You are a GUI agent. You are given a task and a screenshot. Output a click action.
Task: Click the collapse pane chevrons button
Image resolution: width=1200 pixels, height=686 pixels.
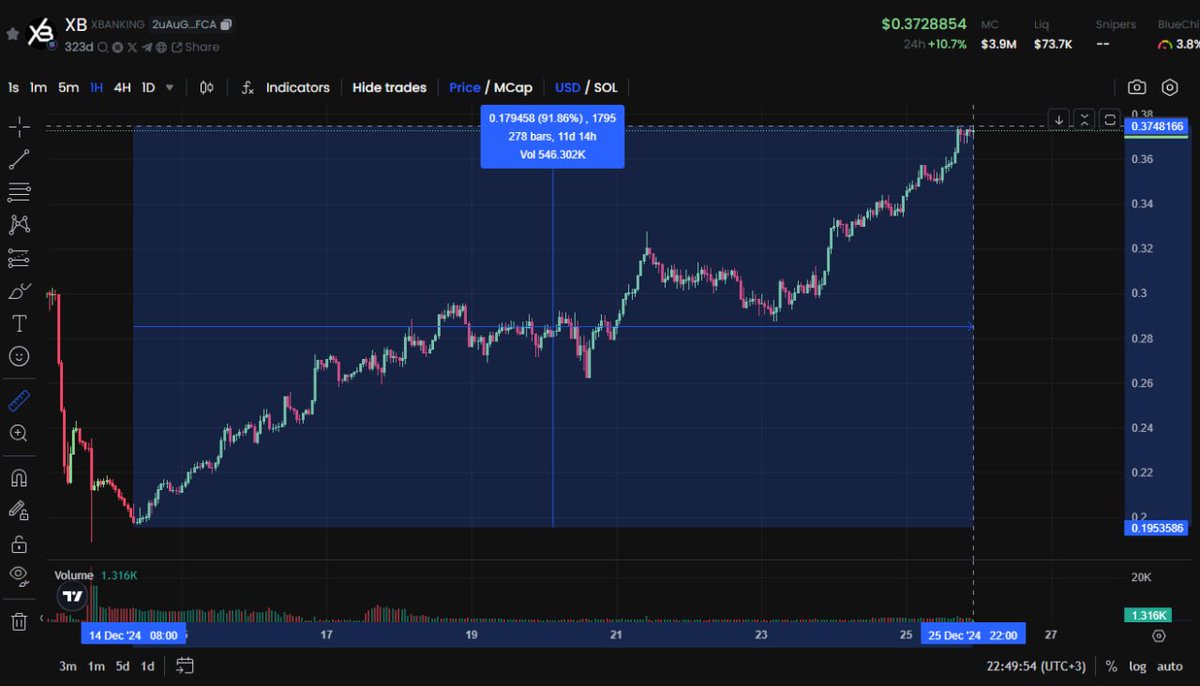[x=1084, y=119]
